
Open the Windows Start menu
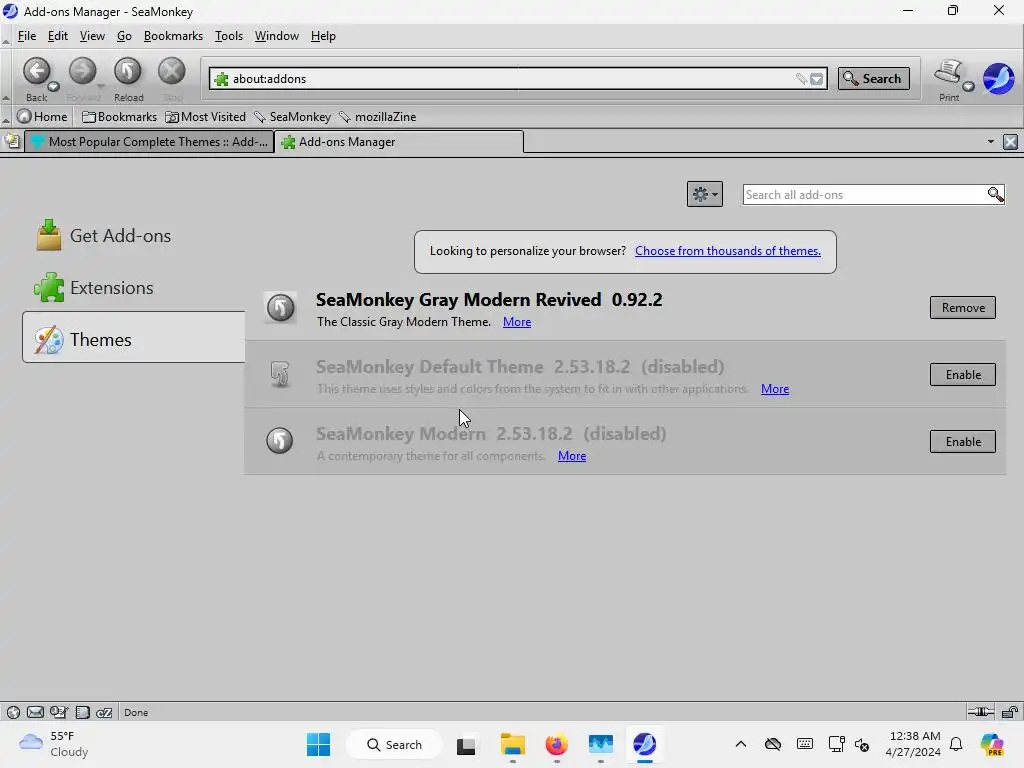coord(318,744)
